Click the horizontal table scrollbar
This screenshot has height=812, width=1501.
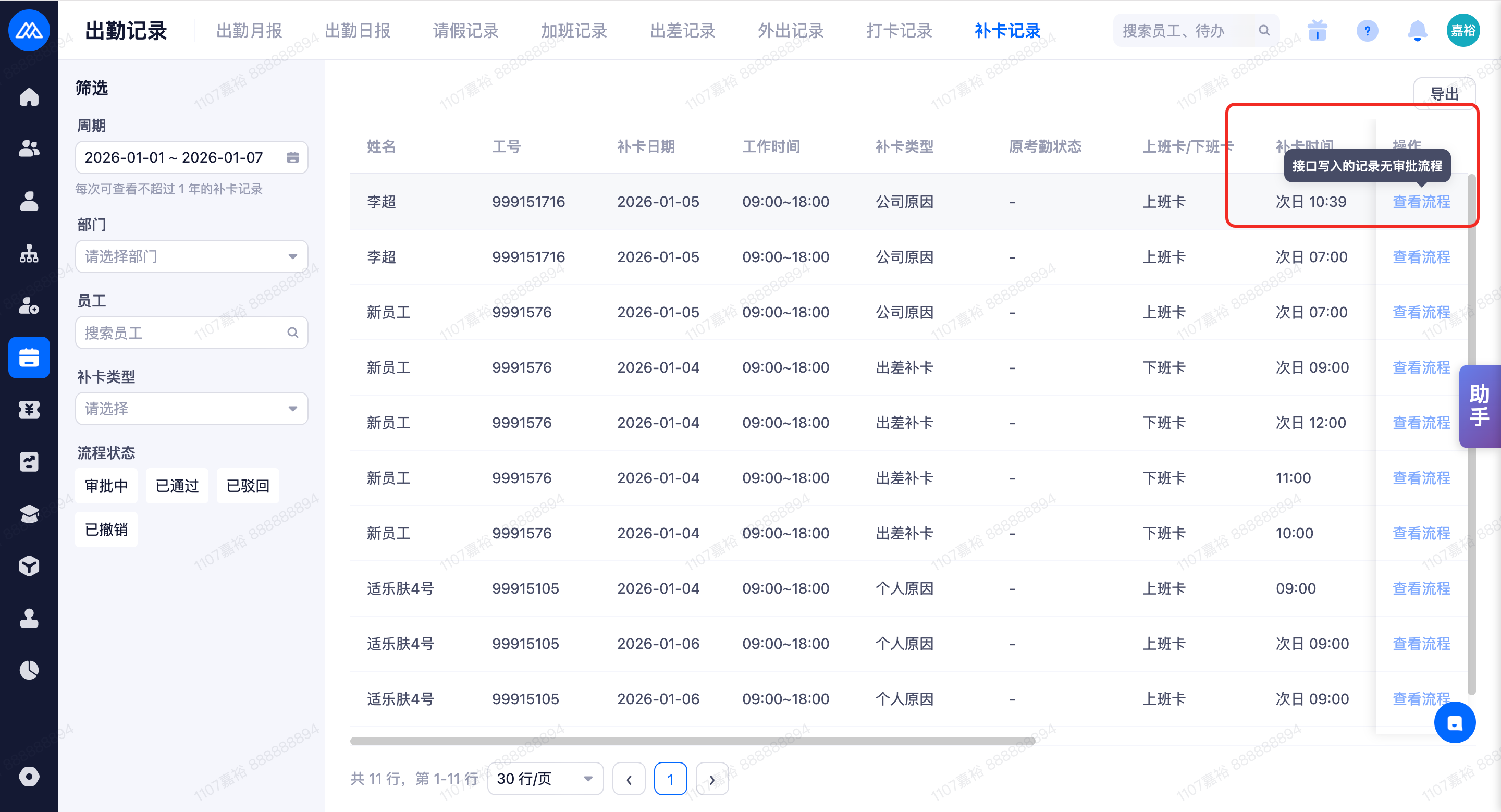tap(692, 741)
